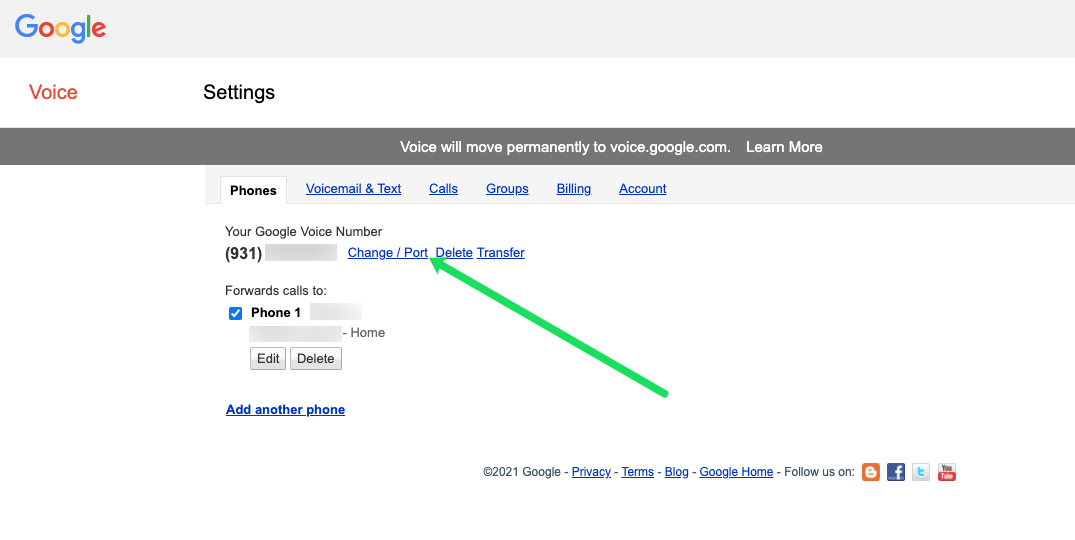Click the Transfer number link
Screen dimensions: 1075x540
501,253
